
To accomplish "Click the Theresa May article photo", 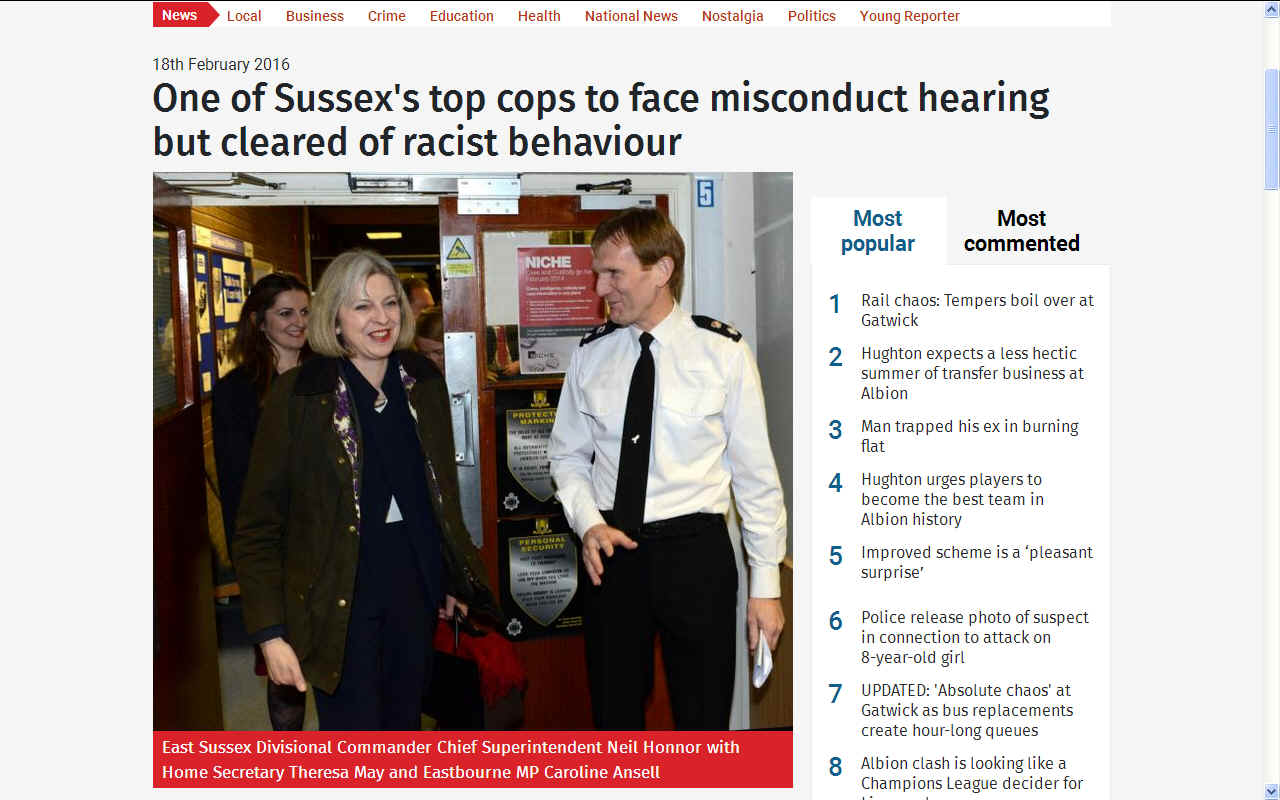I will point(472,451).
